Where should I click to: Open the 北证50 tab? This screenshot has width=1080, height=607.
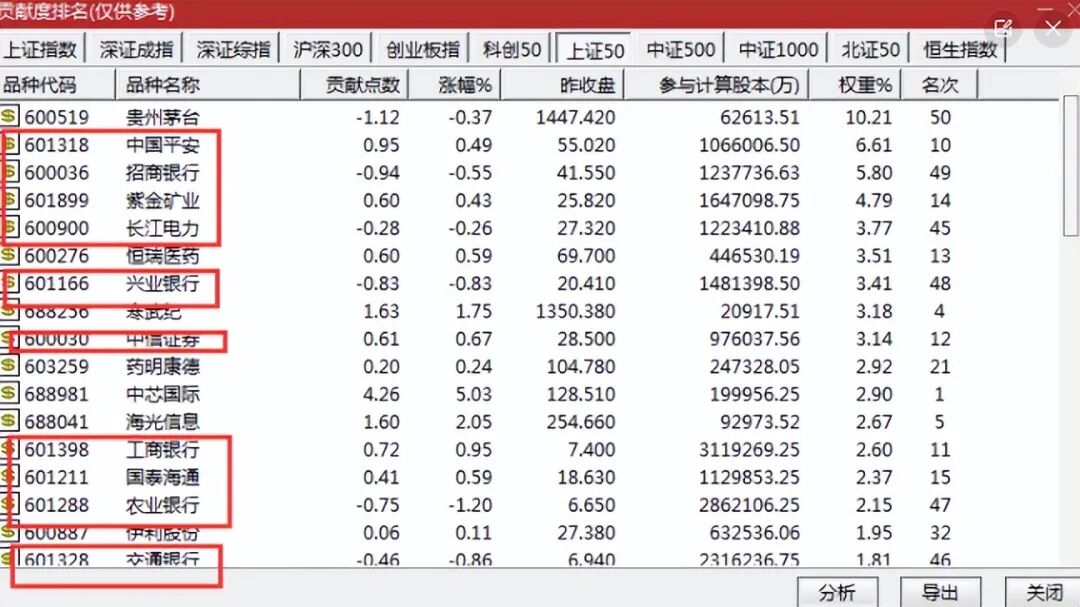(x=871, y=50)
